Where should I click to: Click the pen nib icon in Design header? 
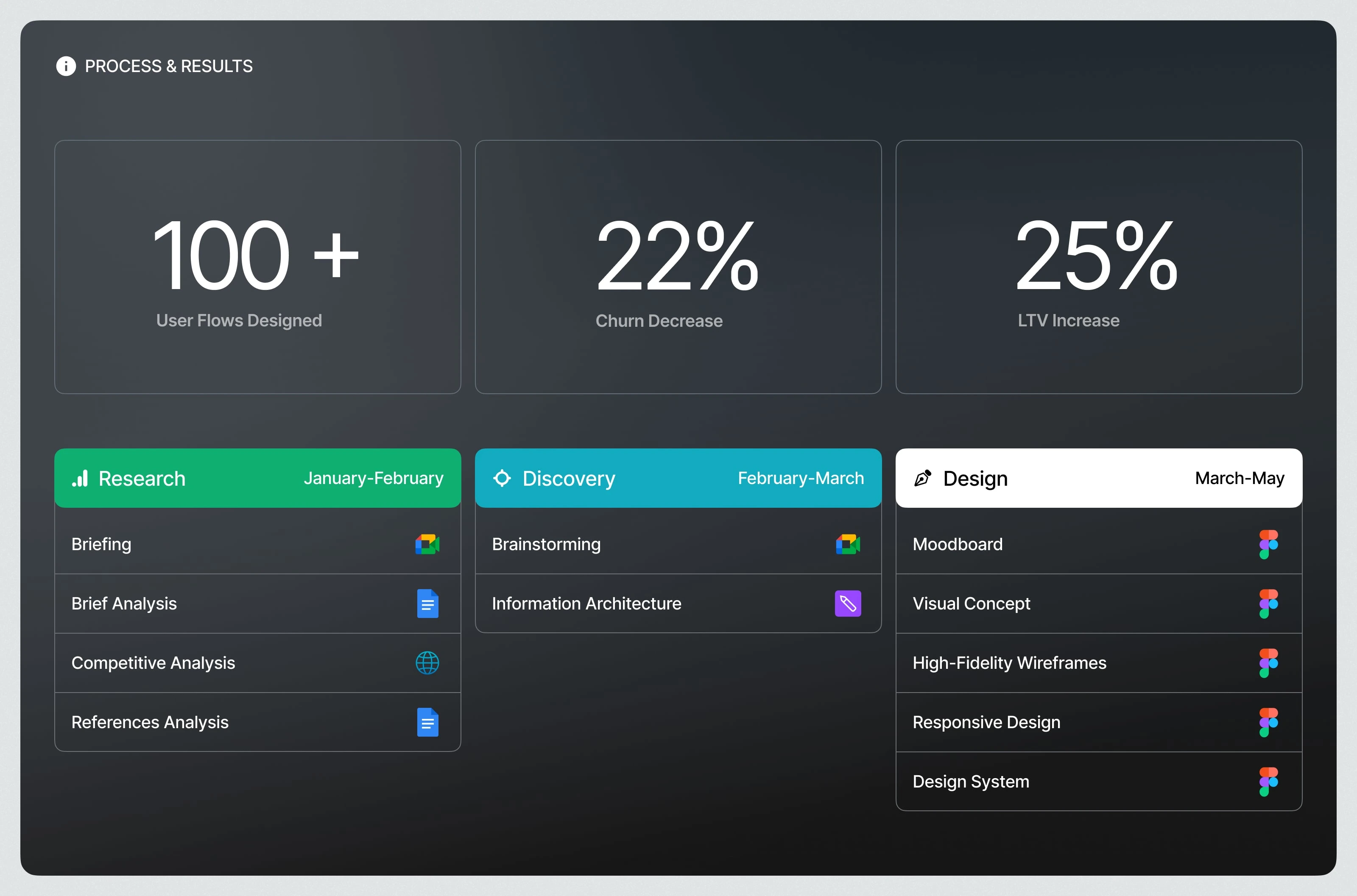click(923, 478)
